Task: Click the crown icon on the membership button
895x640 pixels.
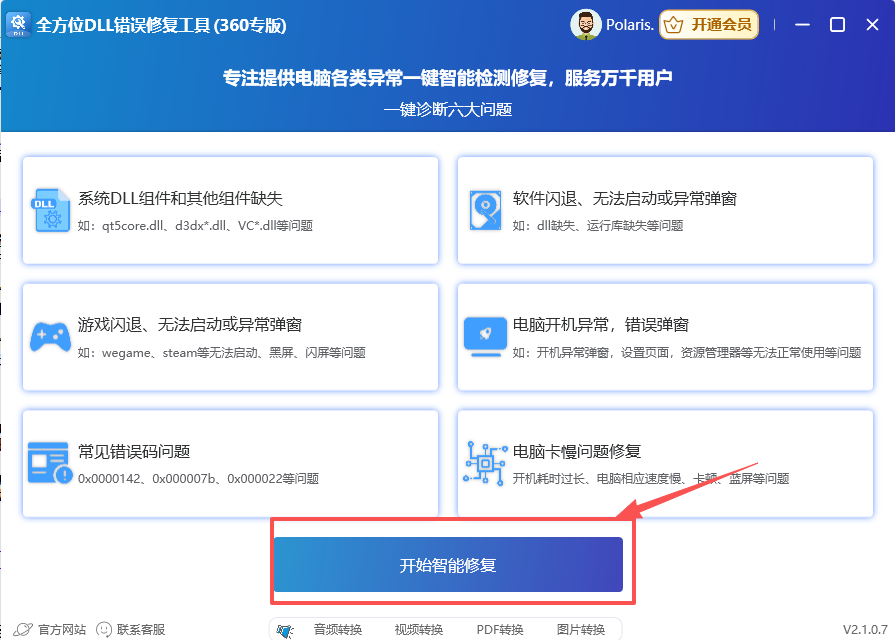Action: point(676,25)
